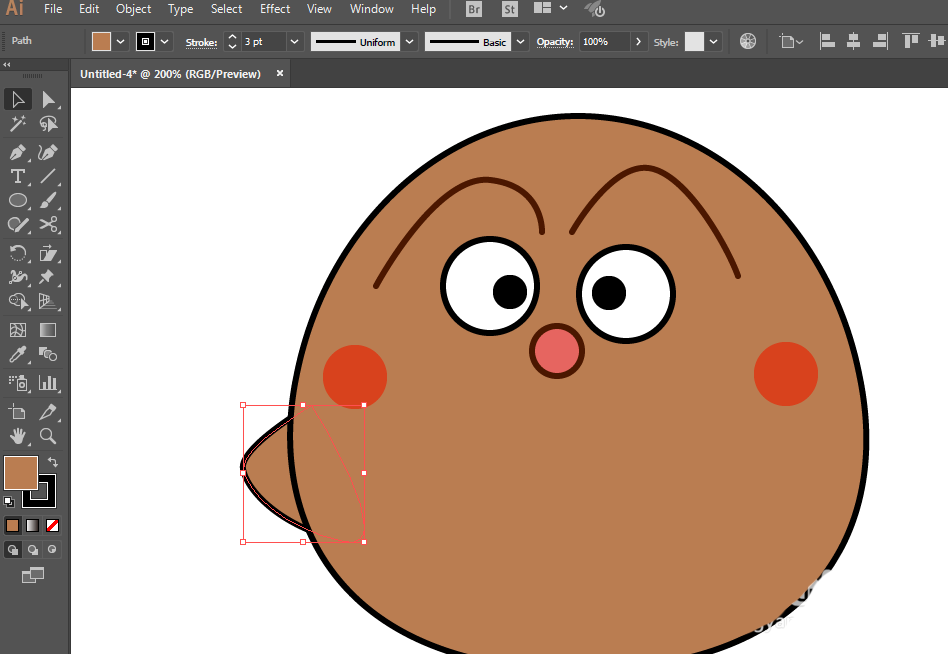Screen dimensions: 948x654
Task: Enable Draw Normal mode
Action: pos(13,549)
